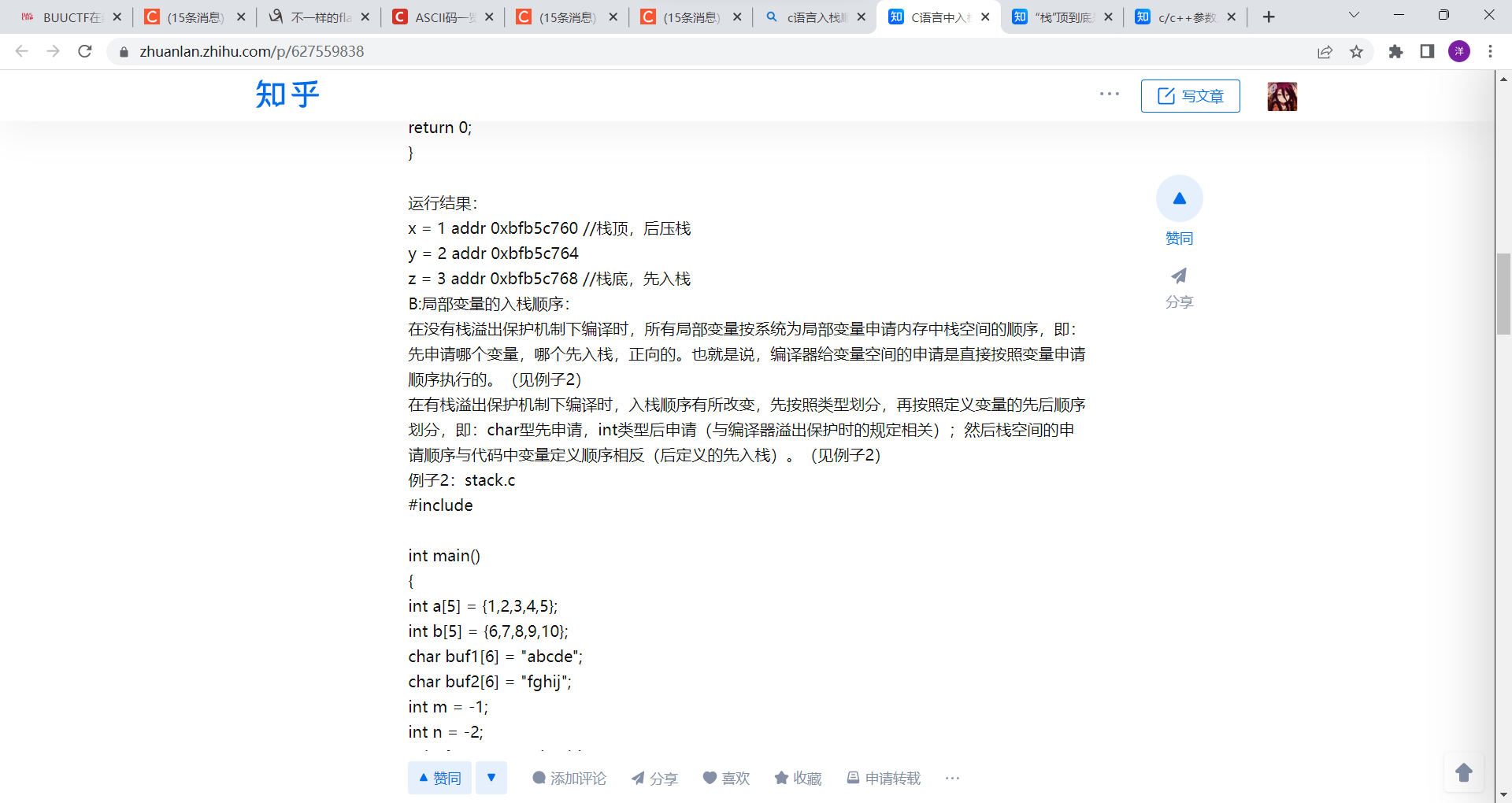Click the paper-plane share icon in sidebar
The height and width of the screenshot is (803, 1512).
tap(1179, 276)
